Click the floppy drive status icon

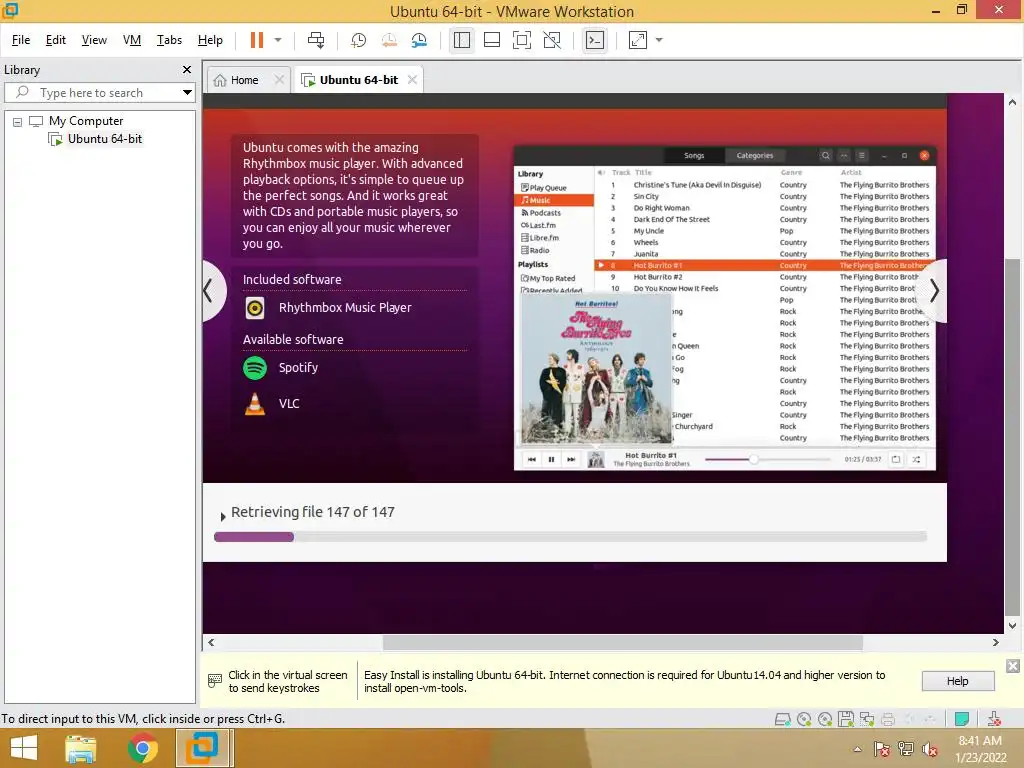[x=846, y=719]
